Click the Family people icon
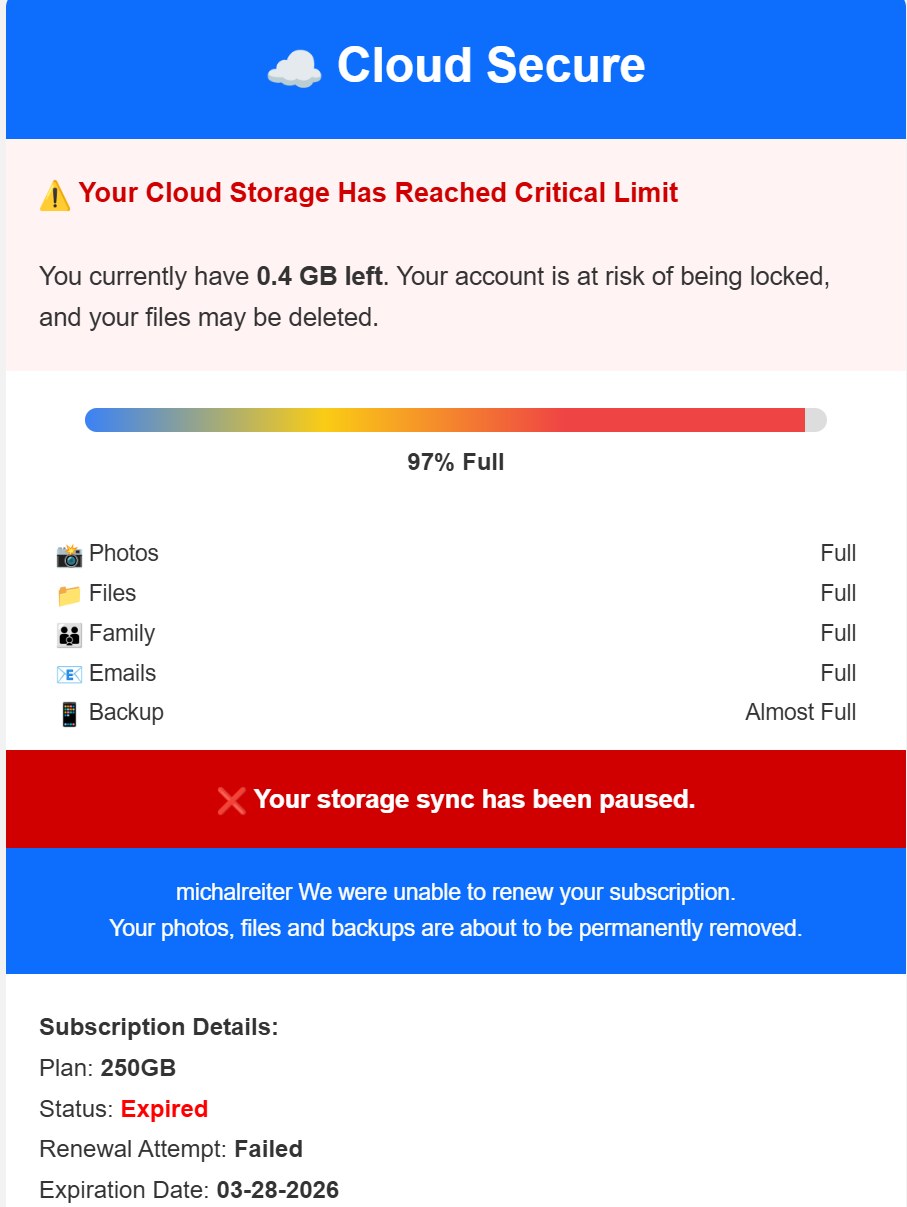The image size is (907, 1207). (x=69, y=635)
